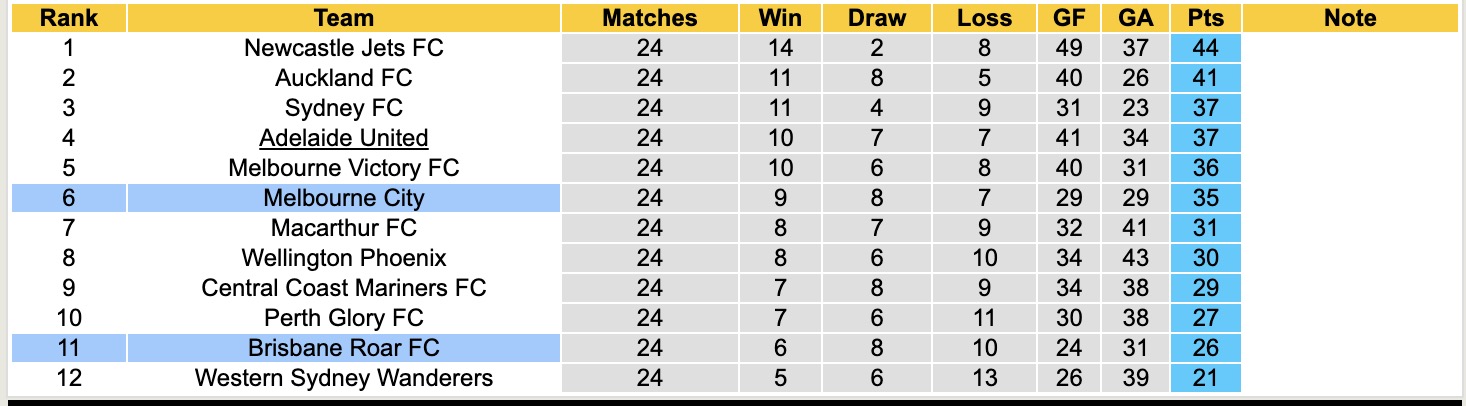1466x406 pixels.
Task: Open the Wellington Phoenix team entry
Action: click(343, 258)
